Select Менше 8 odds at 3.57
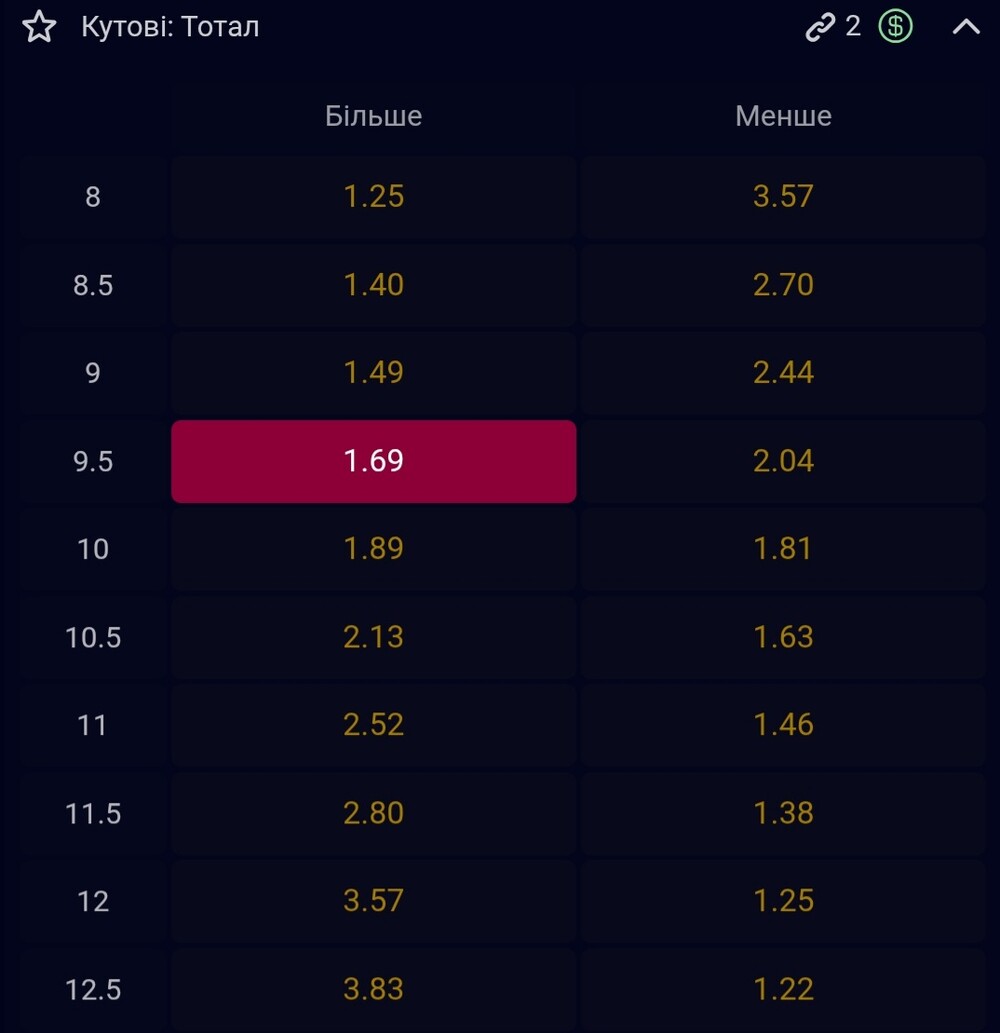 [783, 196]
